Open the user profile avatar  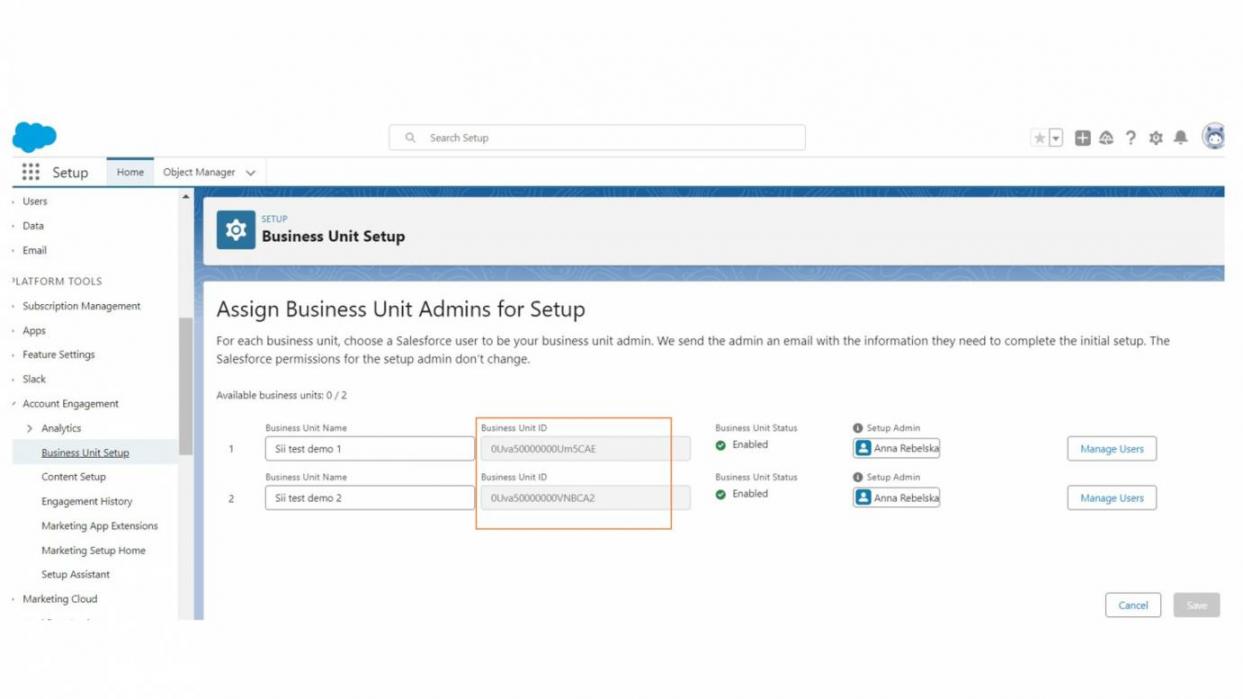(1214, 136)
